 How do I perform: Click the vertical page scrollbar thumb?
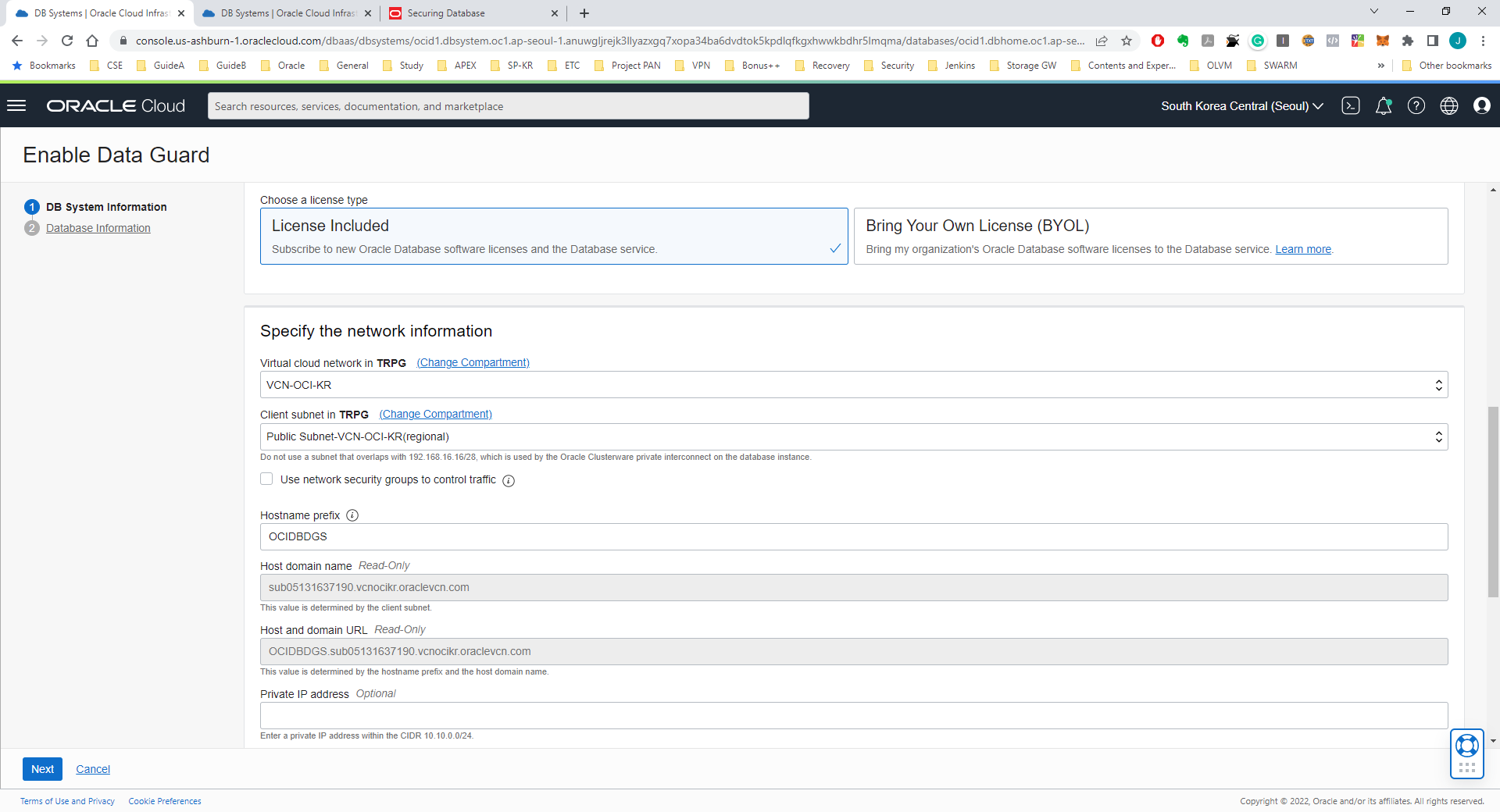pos(1493,501)
